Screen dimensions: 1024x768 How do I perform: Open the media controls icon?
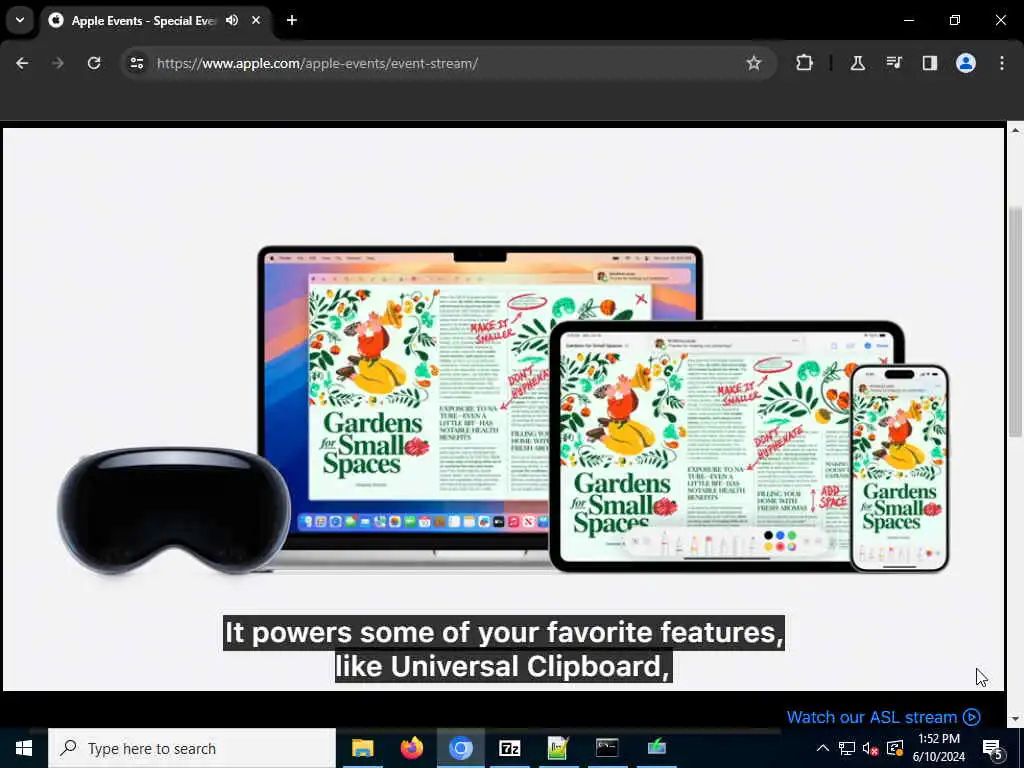[893, 63]
